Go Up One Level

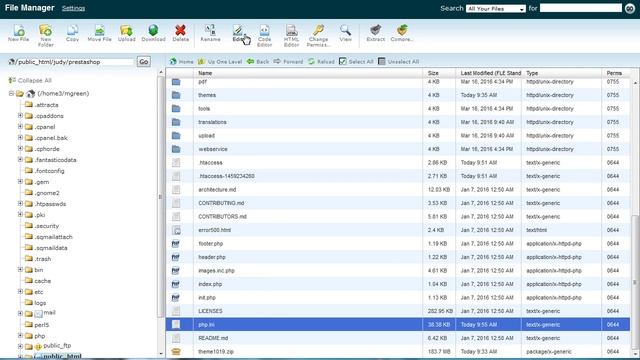[x=220, y=62]
